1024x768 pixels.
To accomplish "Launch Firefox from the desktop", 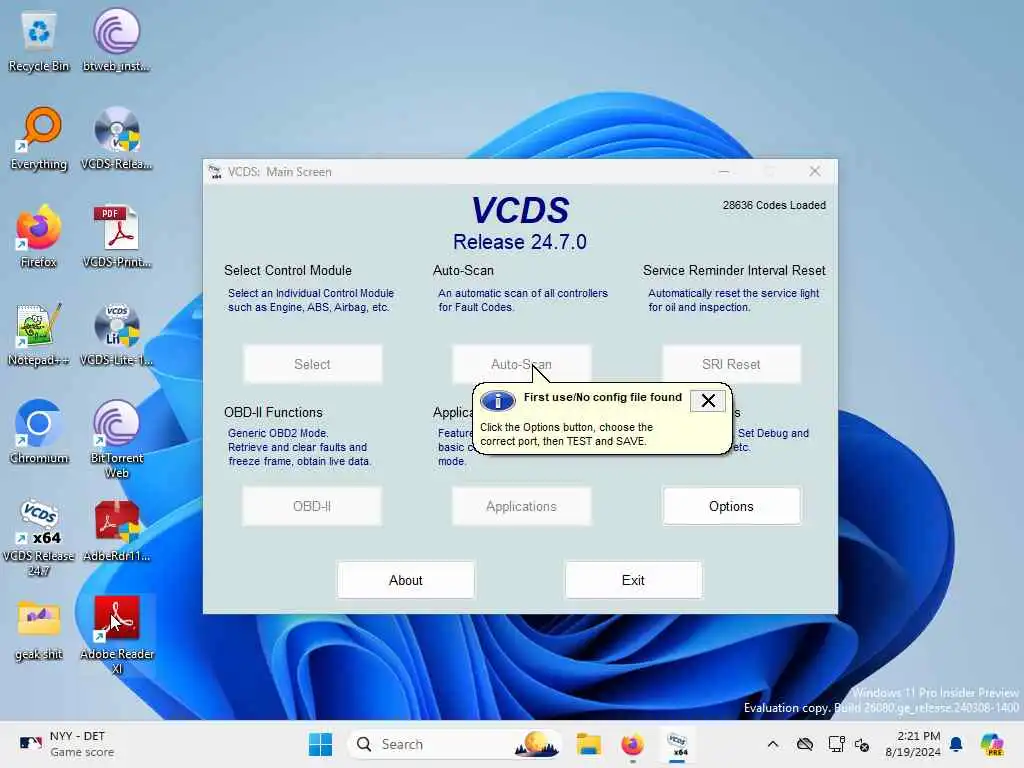I will click(x=39, y=236).
